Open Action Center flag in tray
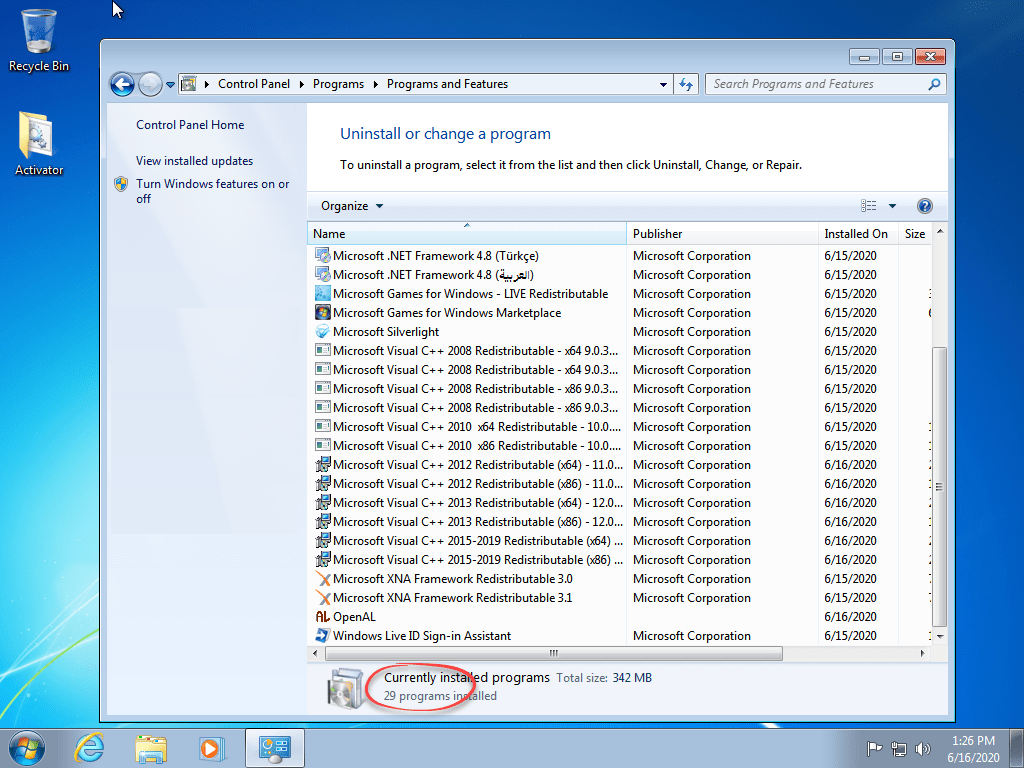The width and height of the screenshot is (1024, 768). [873, 748]
